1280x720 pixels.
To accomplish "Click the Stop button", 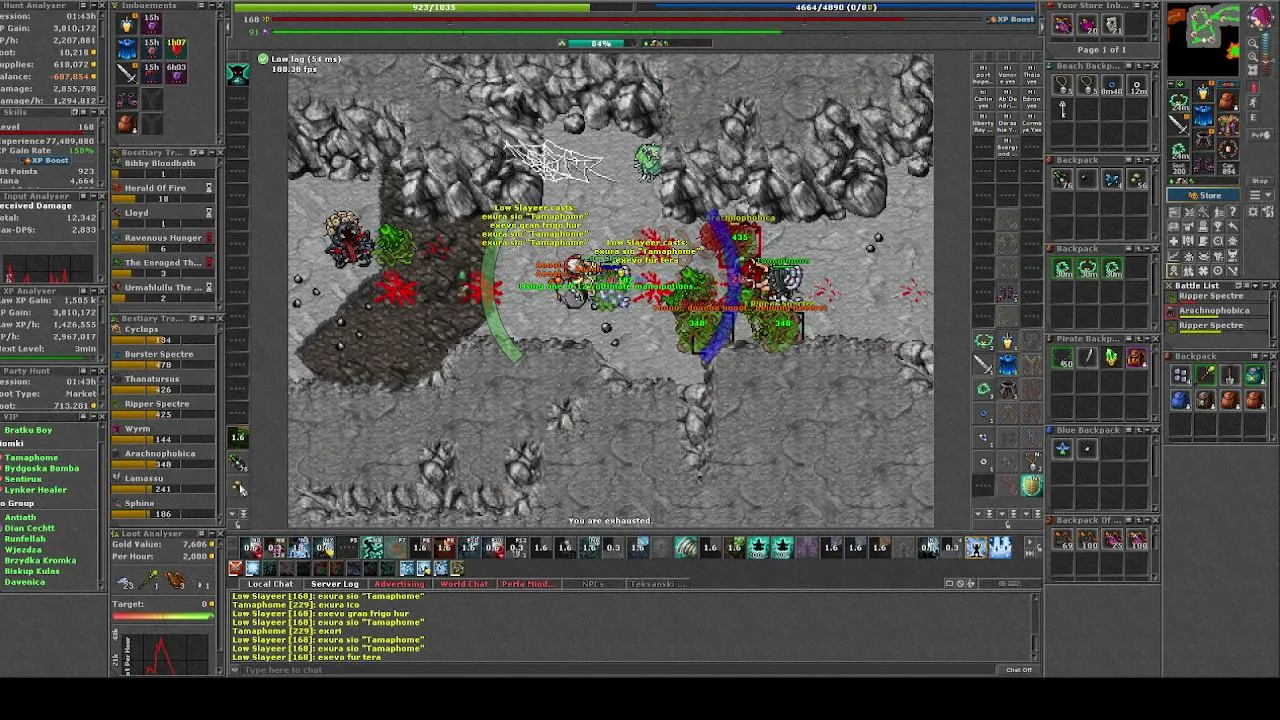I will [x=1259, y=181].
